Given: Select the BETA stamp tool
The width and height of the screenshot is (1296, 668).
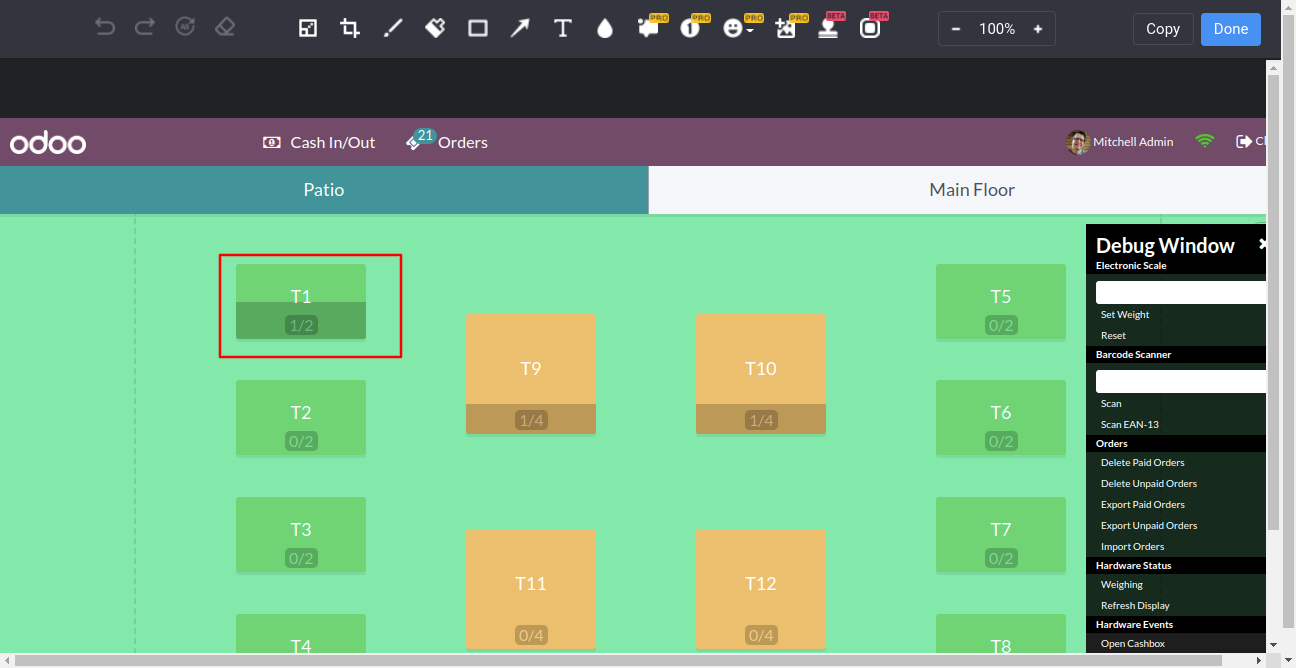Looking at the screenshot, I should coord(829,27).
